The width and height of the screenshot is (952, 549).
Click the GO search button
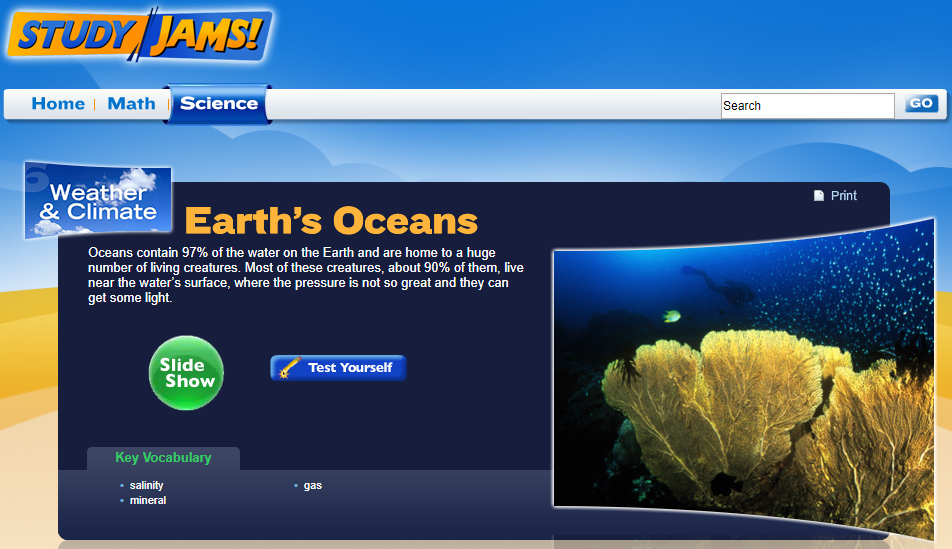tap(921, 103)
